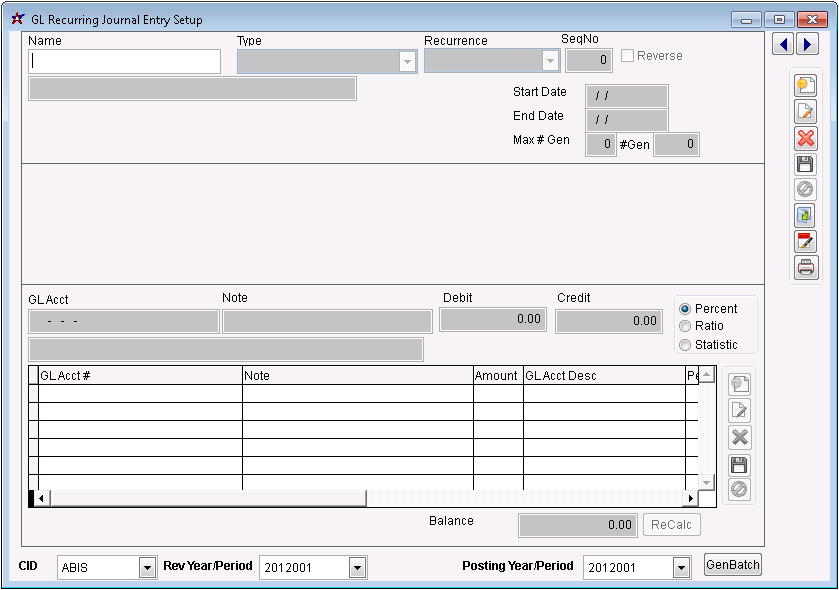Expand the Posting Year/Period dropdown
The image size is (839, 590).
[x=681, y=568]
